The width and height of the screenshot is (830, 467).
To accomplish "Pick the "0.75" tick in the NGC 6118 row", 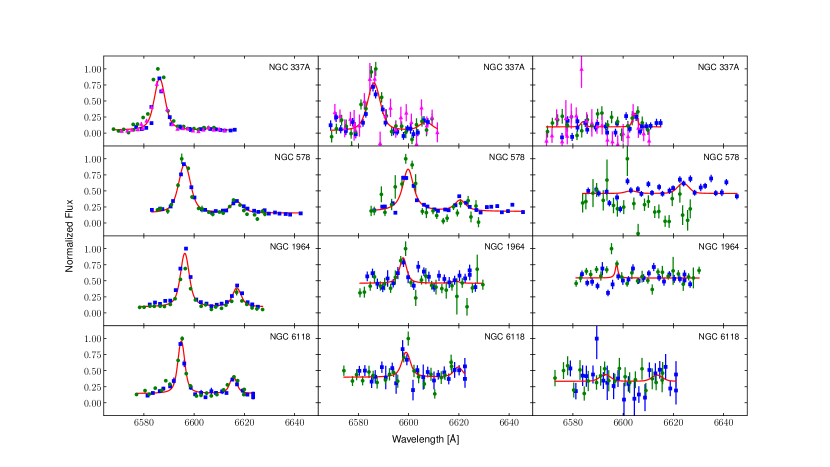I will 93,355.
